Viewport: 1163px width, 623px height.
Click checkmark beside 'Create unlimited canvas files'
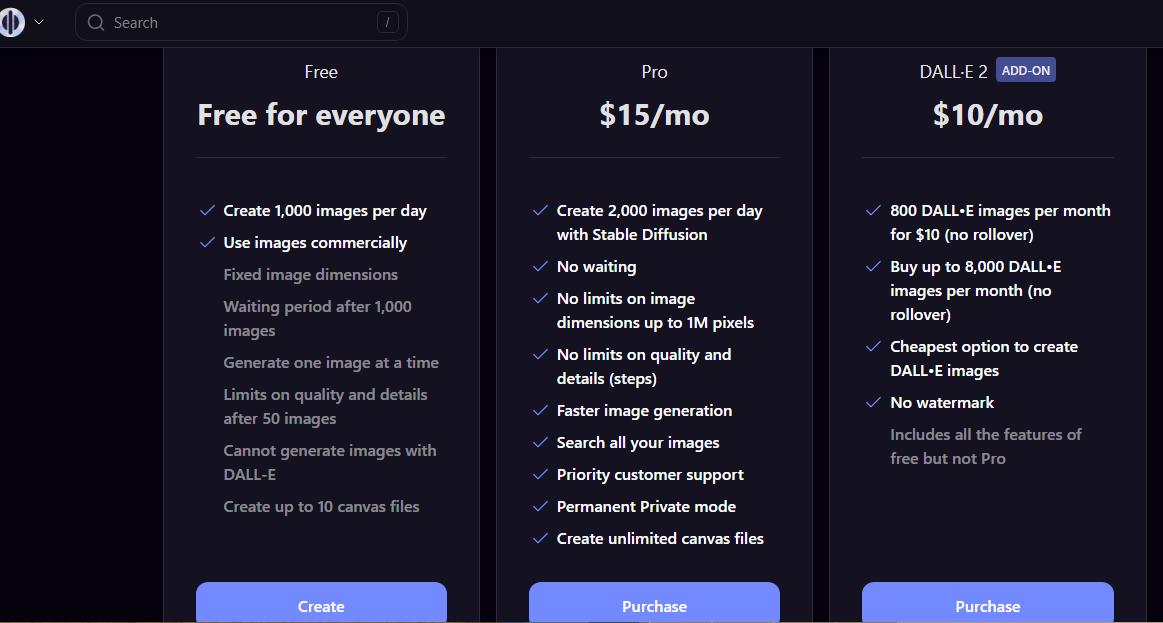[x=540, y=538]
